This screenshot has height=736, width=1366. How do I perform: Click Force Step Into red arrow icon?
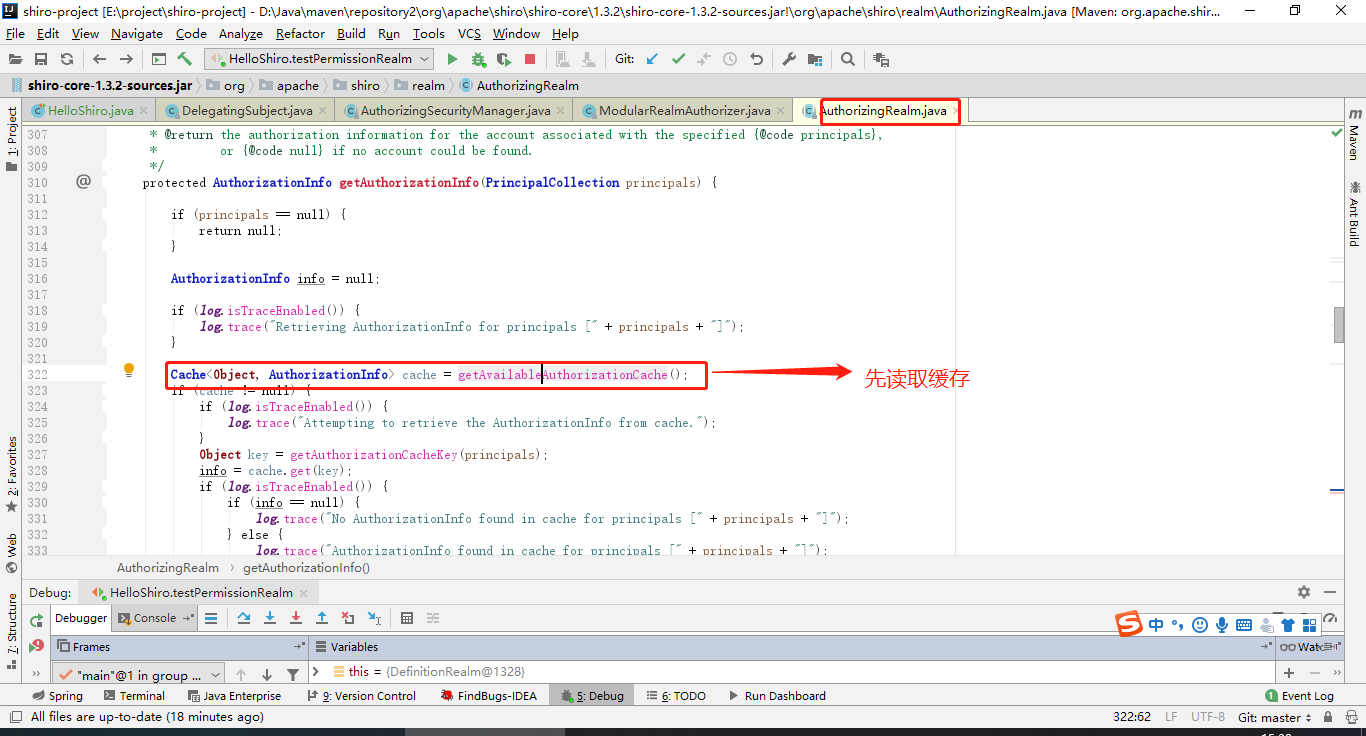click(x=296, y=618)
